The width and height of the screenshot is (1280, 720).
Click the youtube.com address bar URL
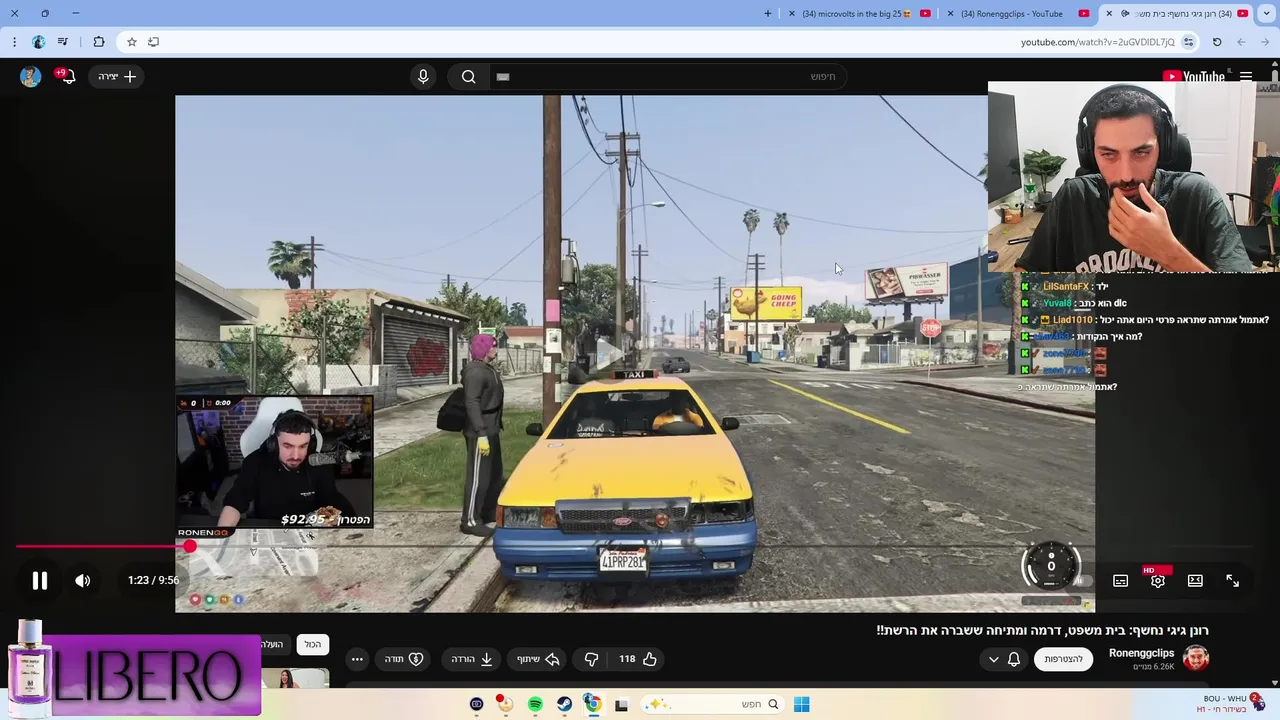point(1097,42)
